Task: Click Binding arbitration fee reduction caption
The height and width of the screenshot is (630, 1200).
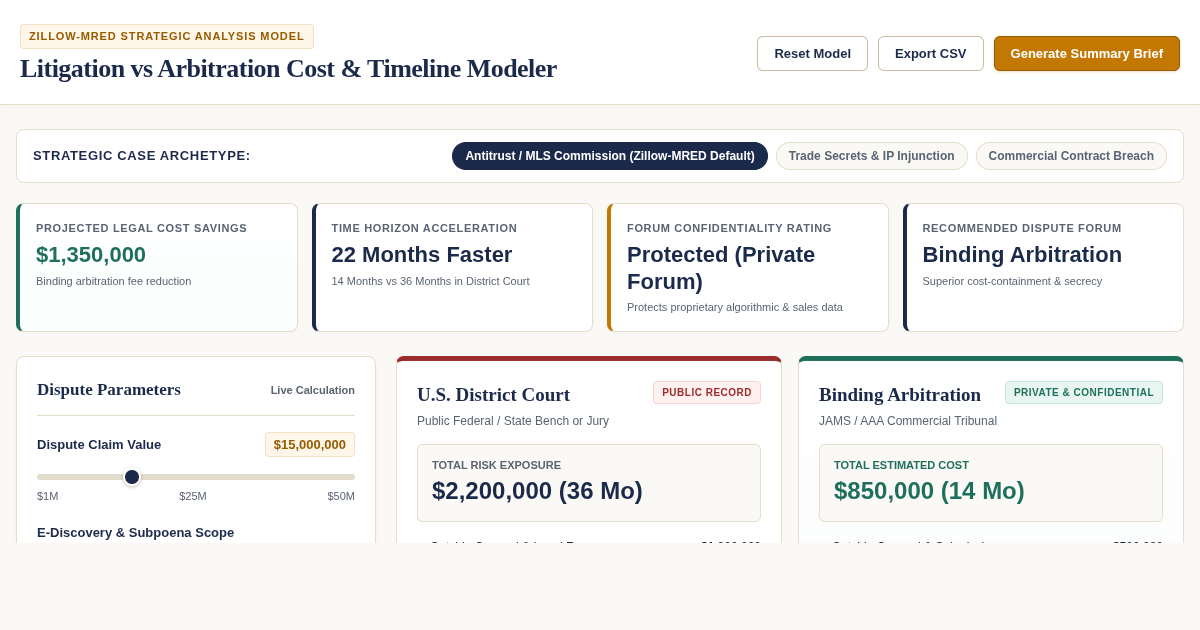Action: (x=113, y=281)
